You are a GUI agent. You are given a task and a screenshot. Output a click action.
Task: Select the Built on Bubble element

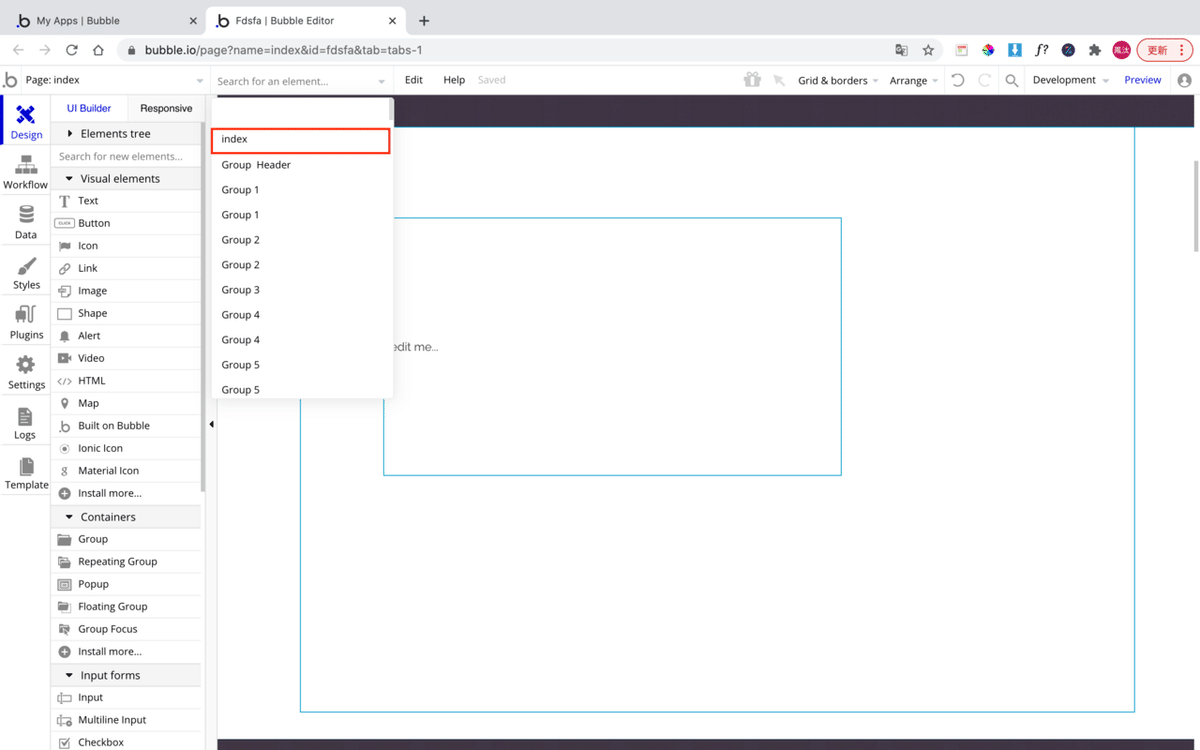[126, 426]
